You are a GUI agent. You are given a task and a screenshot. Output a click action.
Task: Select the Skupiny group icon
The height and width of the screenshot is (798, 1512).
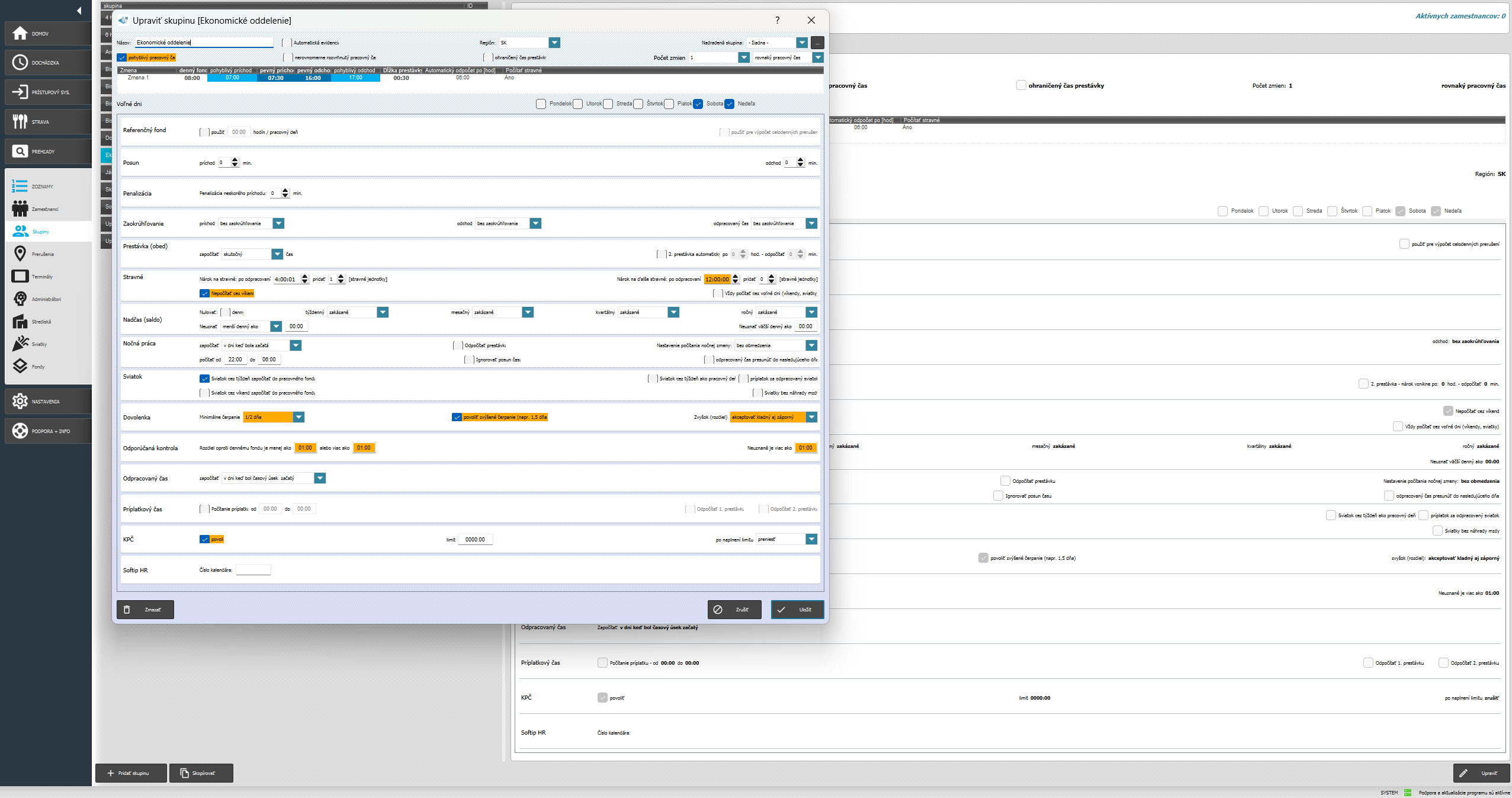(20, 231)
